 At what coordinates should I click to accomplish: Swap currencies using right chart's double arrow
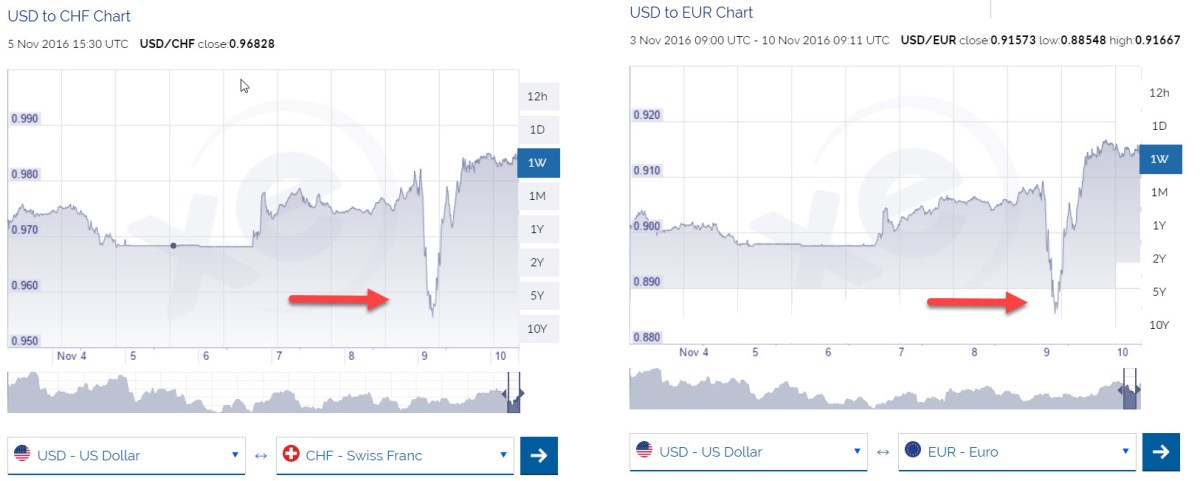tap(883, 452)
